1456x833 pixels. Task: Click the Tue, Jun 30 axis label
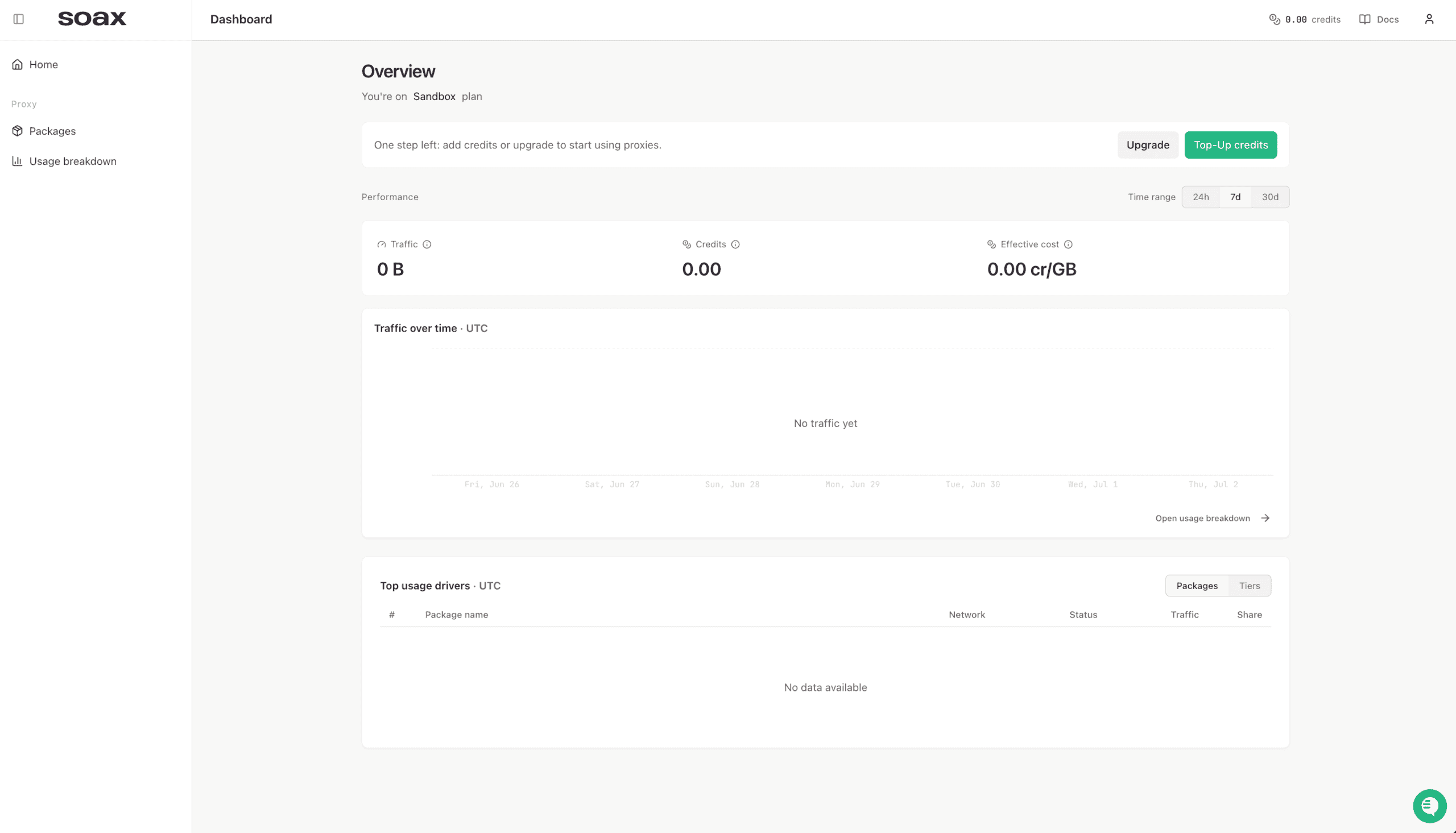[973, 484]
